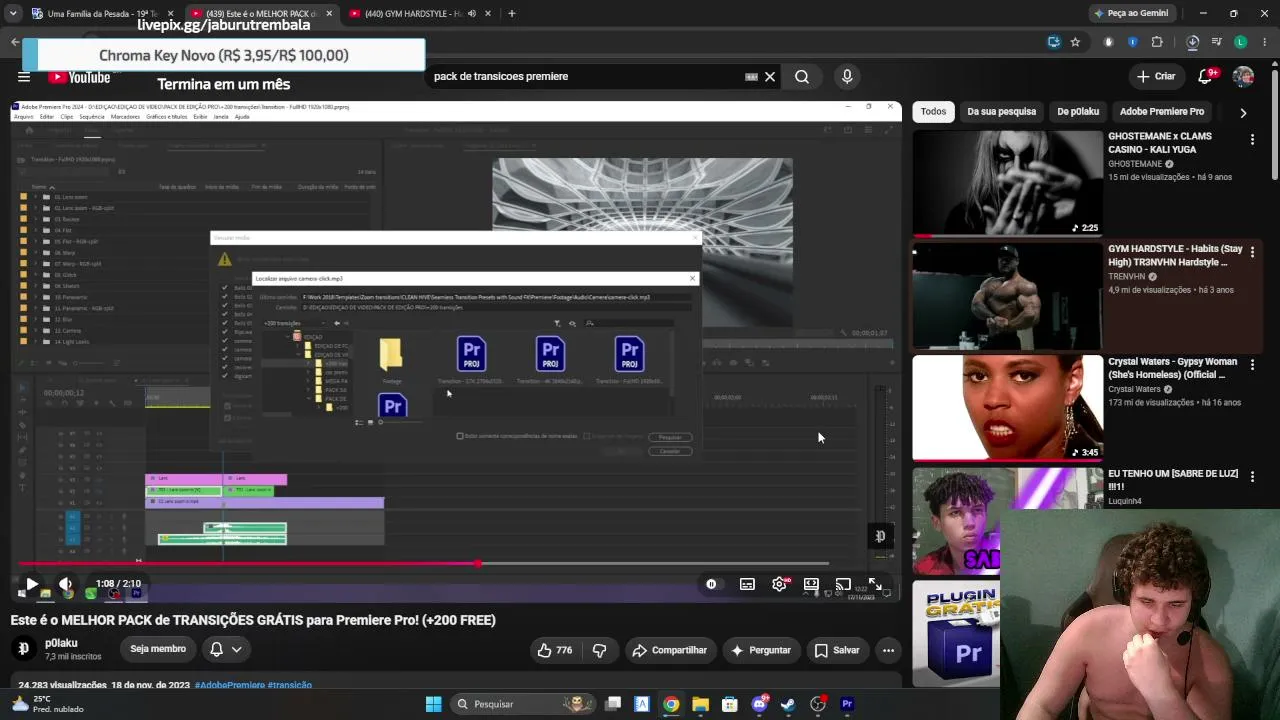Mute the video volume
Screen dimensions: 1280x720
66,584
